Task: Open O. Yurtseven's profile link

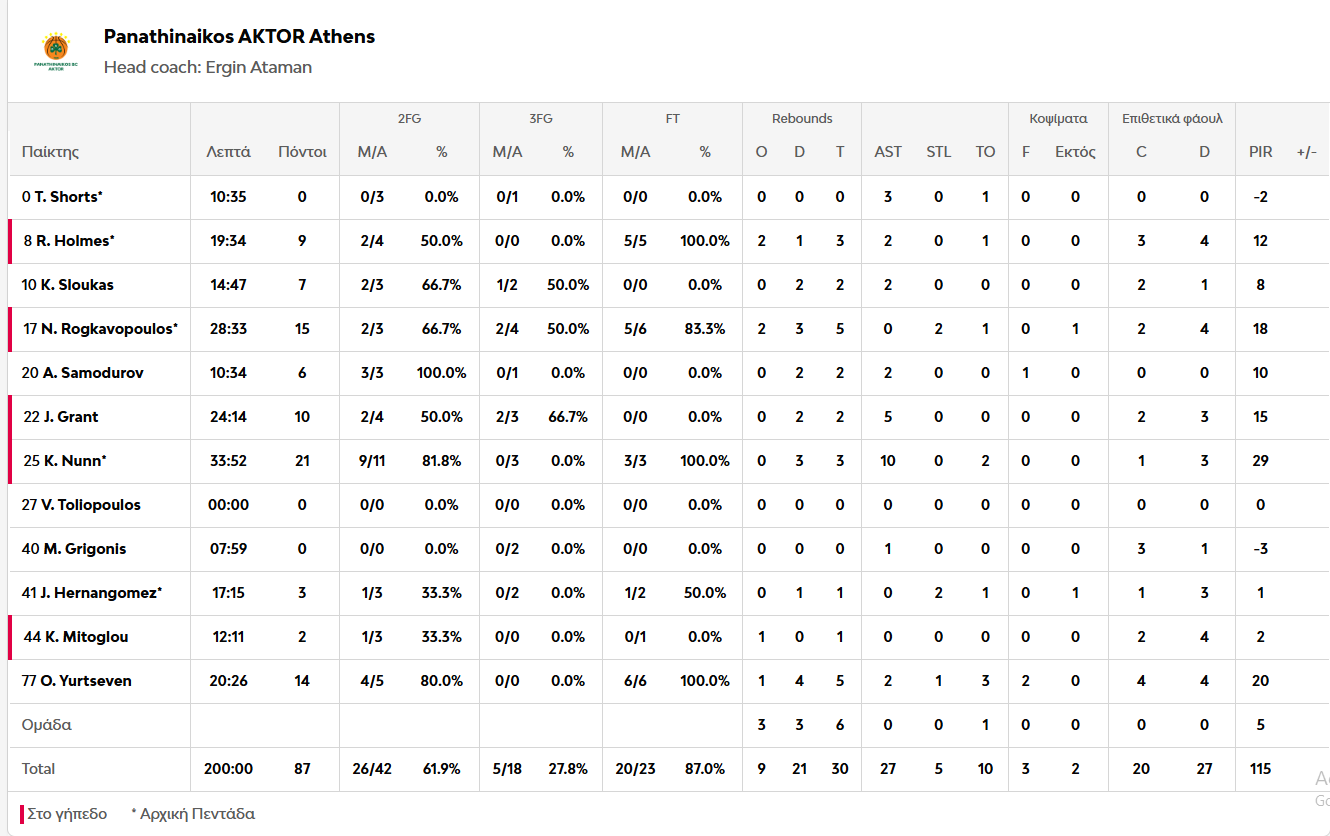Action: point(86,681)
